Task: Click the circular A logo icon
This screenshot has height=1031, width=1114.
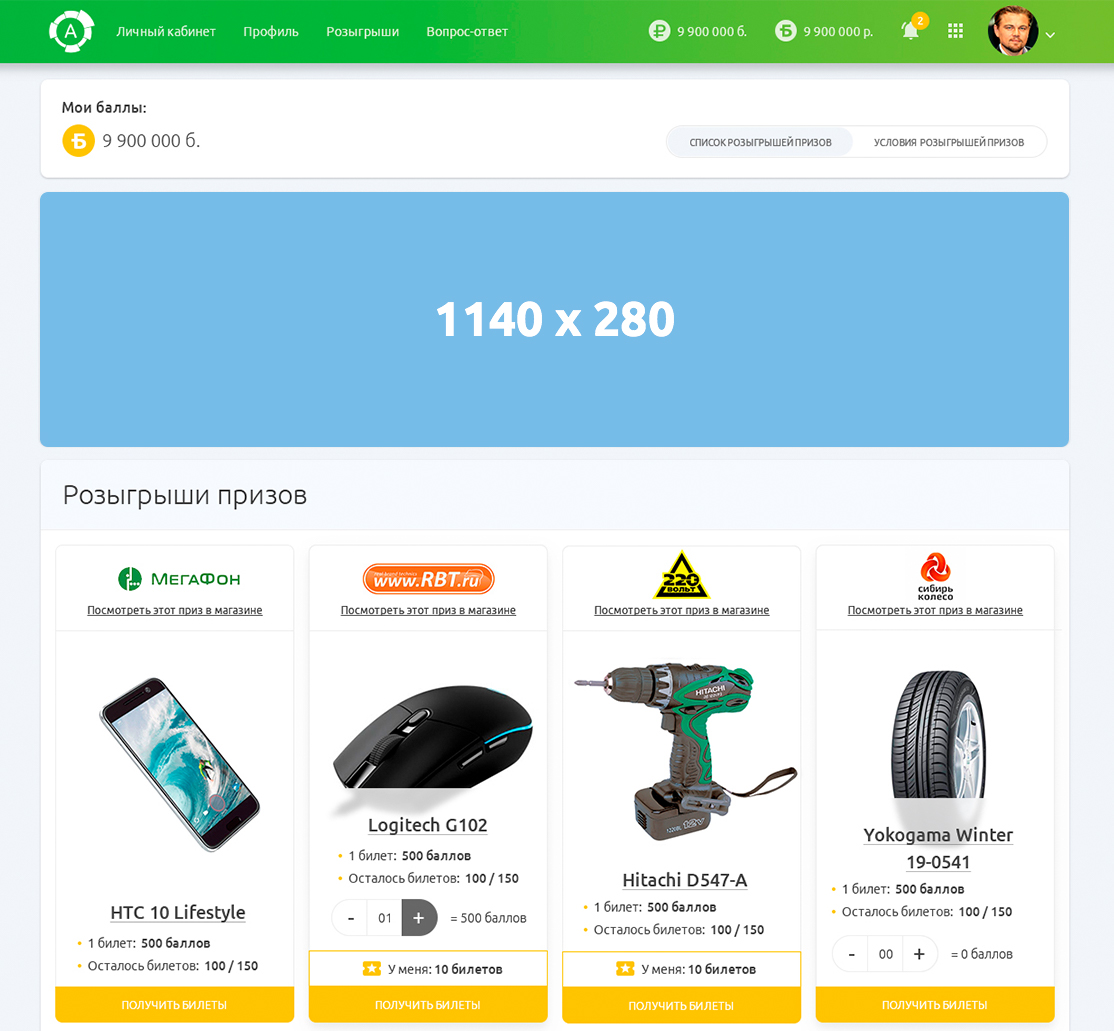Action: 71,31
